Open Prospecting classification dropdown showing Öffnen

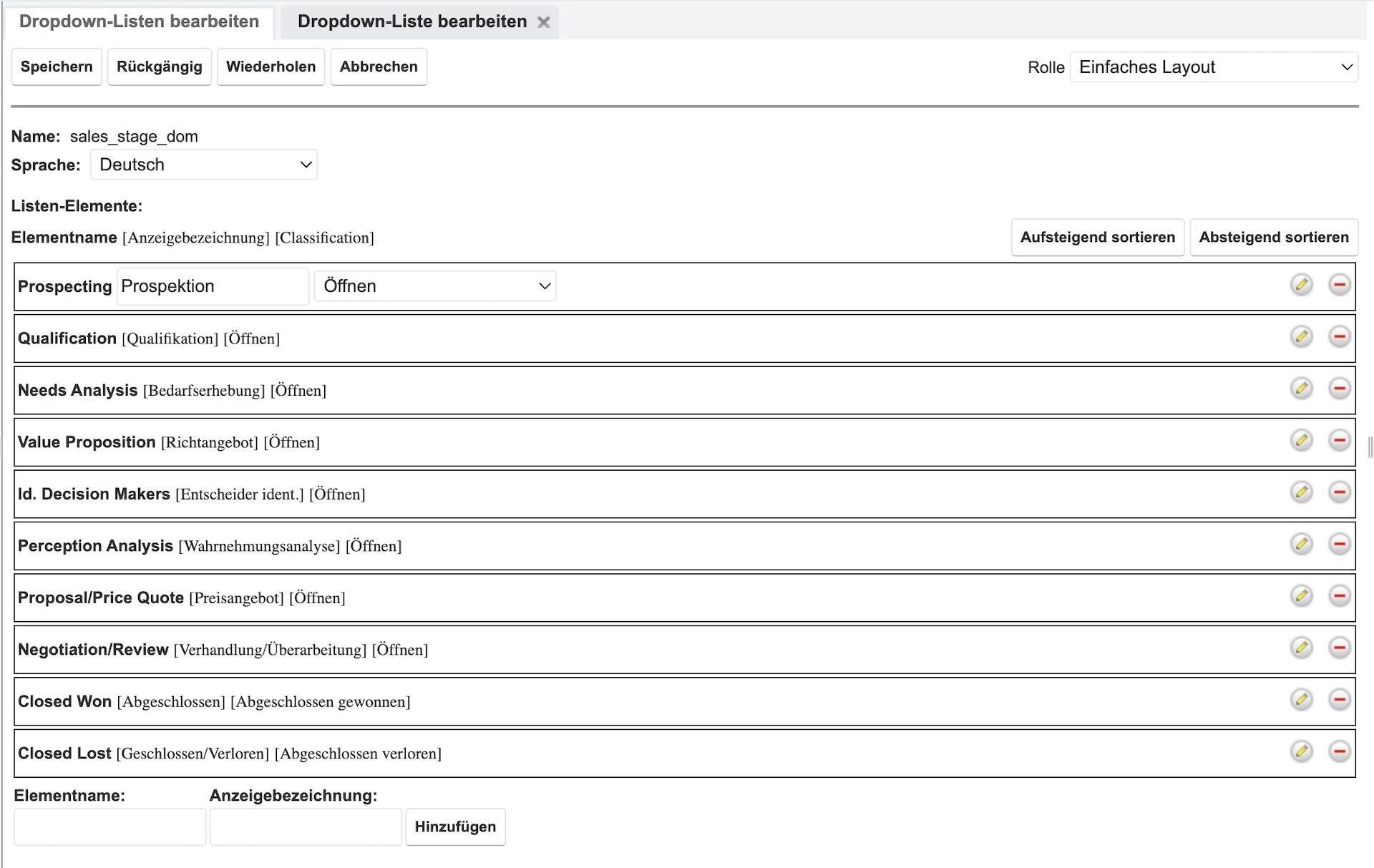(435, 286)
